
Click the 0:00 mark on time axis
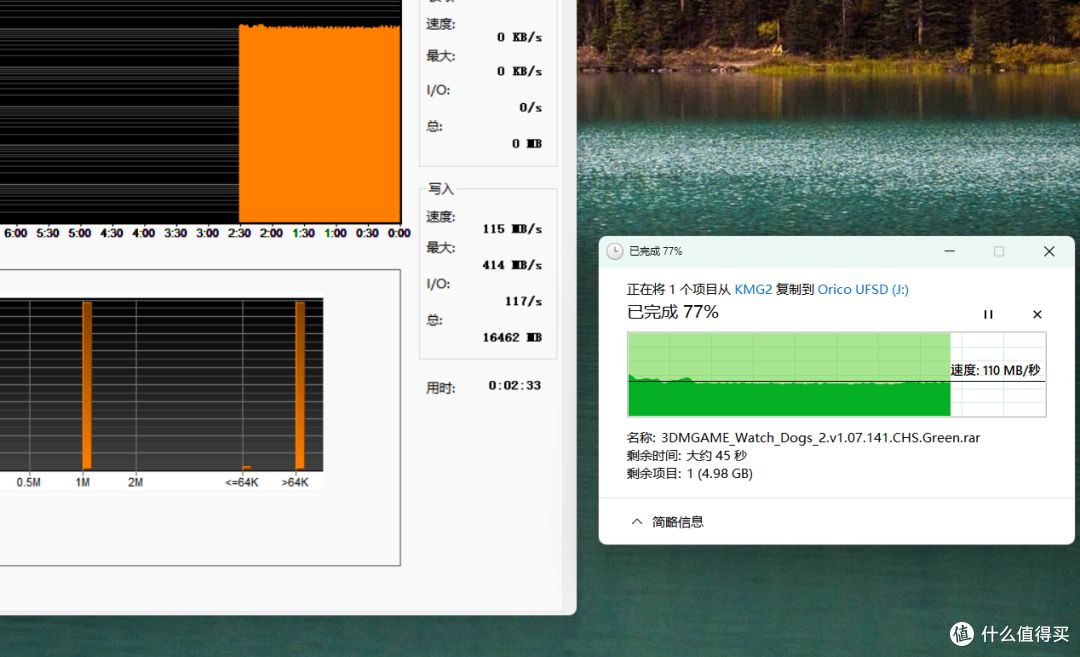pos(399,233)
